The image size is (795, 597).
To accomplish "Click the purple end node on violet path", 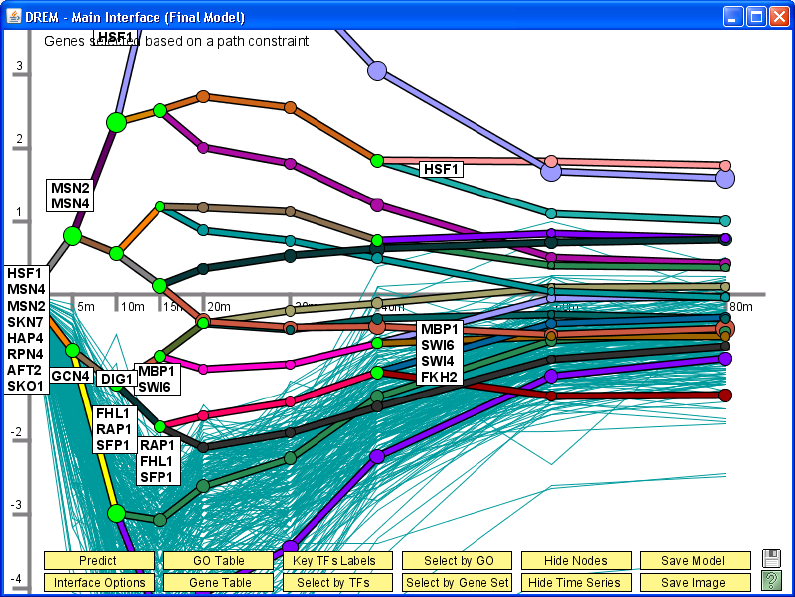I will [725, 359].
